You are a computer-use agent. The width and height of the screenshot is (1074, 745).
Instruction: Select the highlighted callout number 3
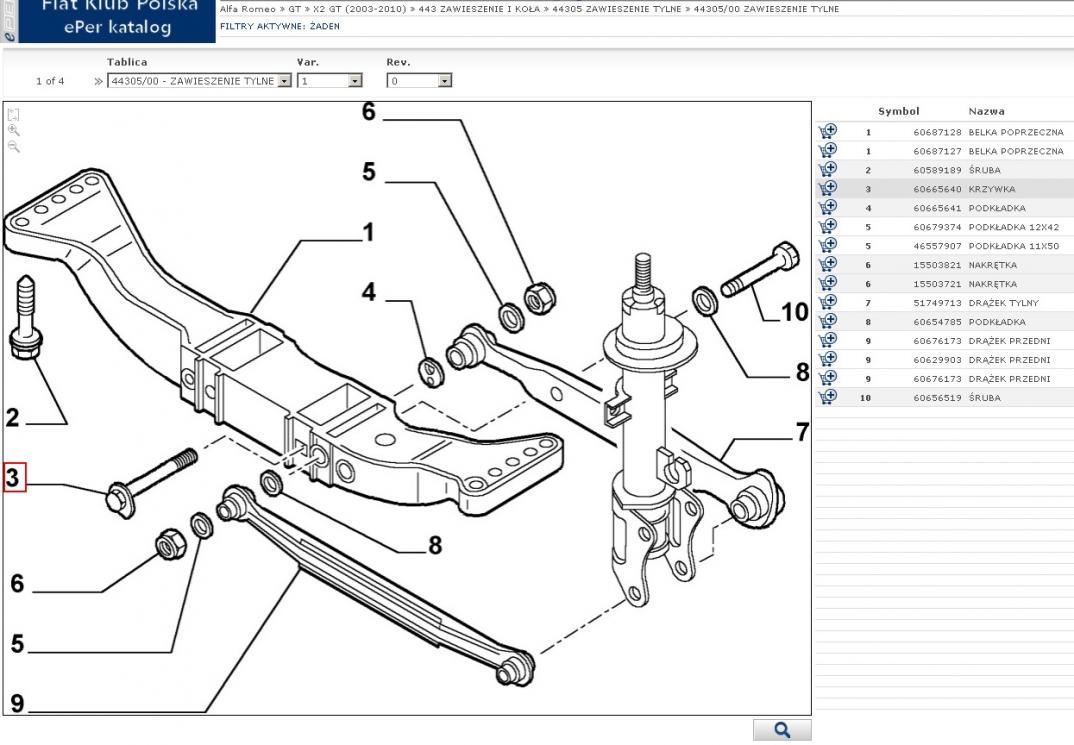pyautogui.click(x=12, y=478)
